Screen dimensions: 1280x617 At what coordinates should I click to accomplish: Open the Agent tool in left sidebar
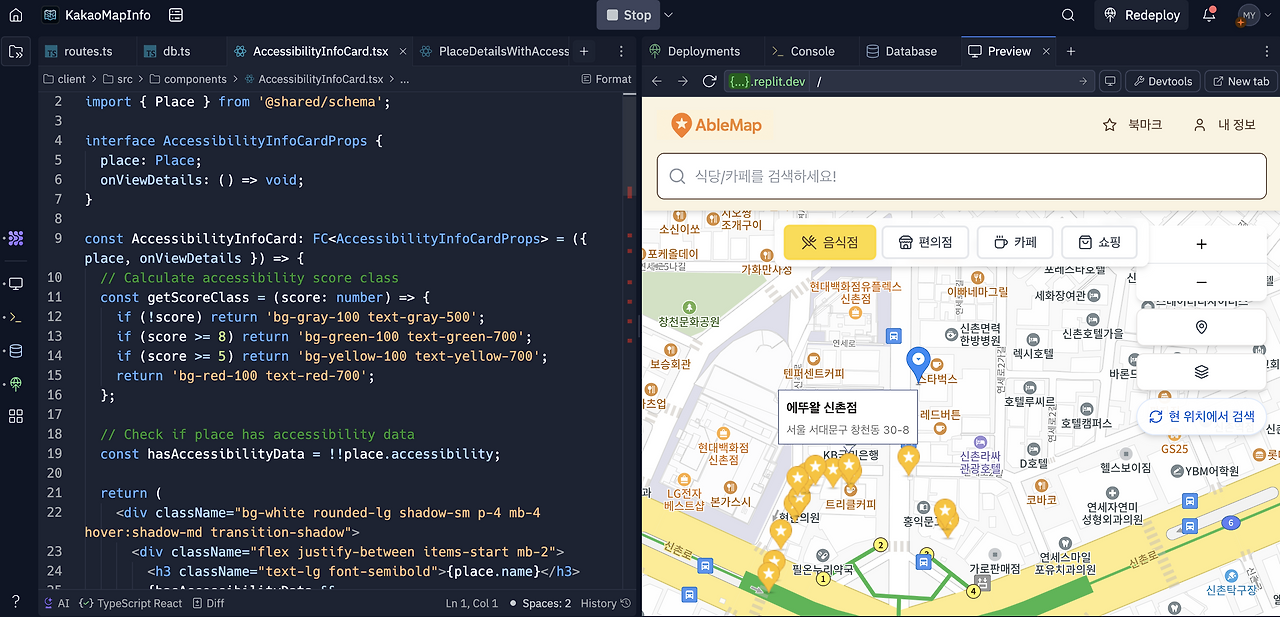coord(15,238)
